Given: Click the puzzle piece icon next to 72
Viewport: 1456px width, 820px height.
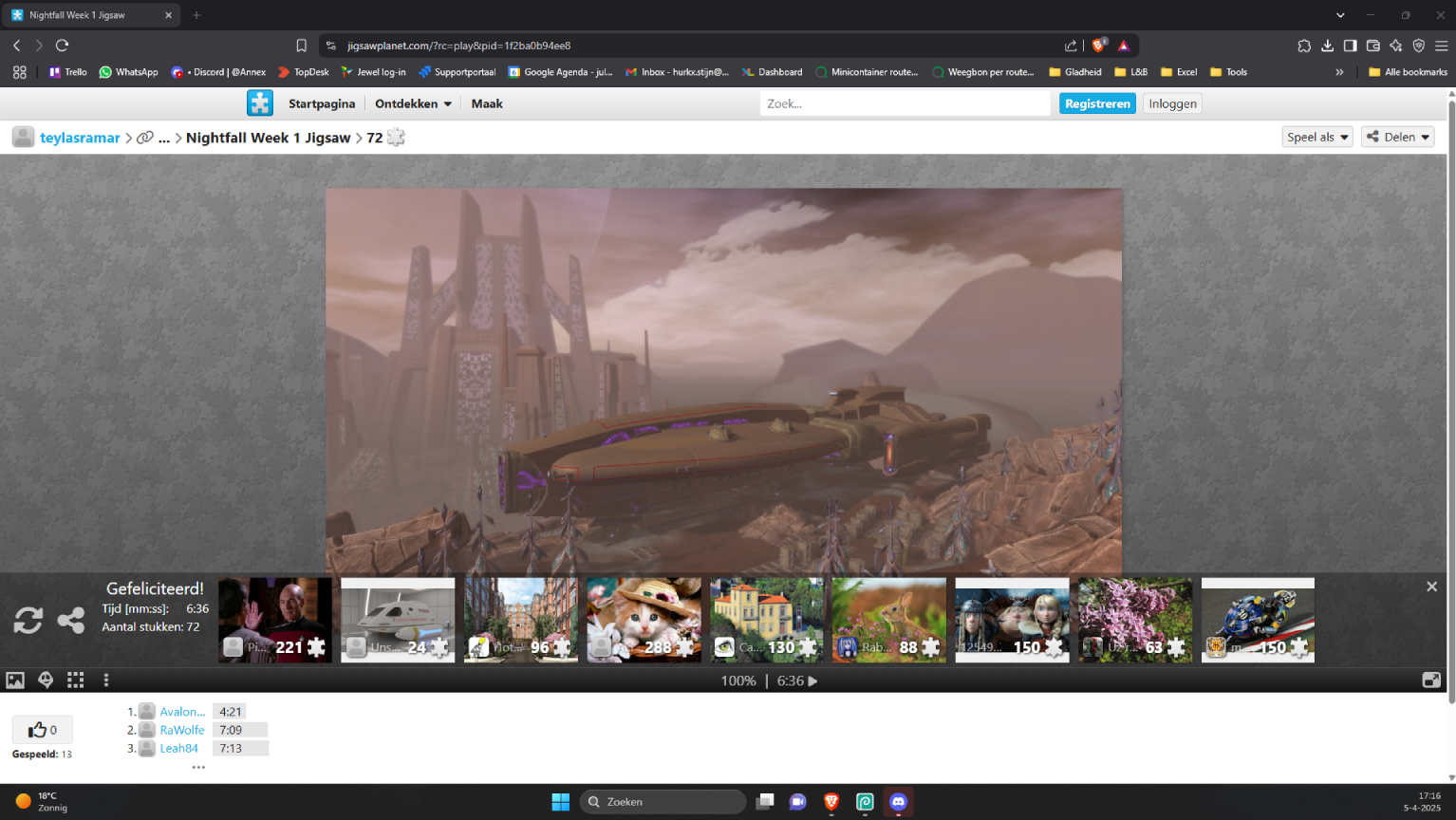Looking at the screenshot, I should click(x=396, y=138).
